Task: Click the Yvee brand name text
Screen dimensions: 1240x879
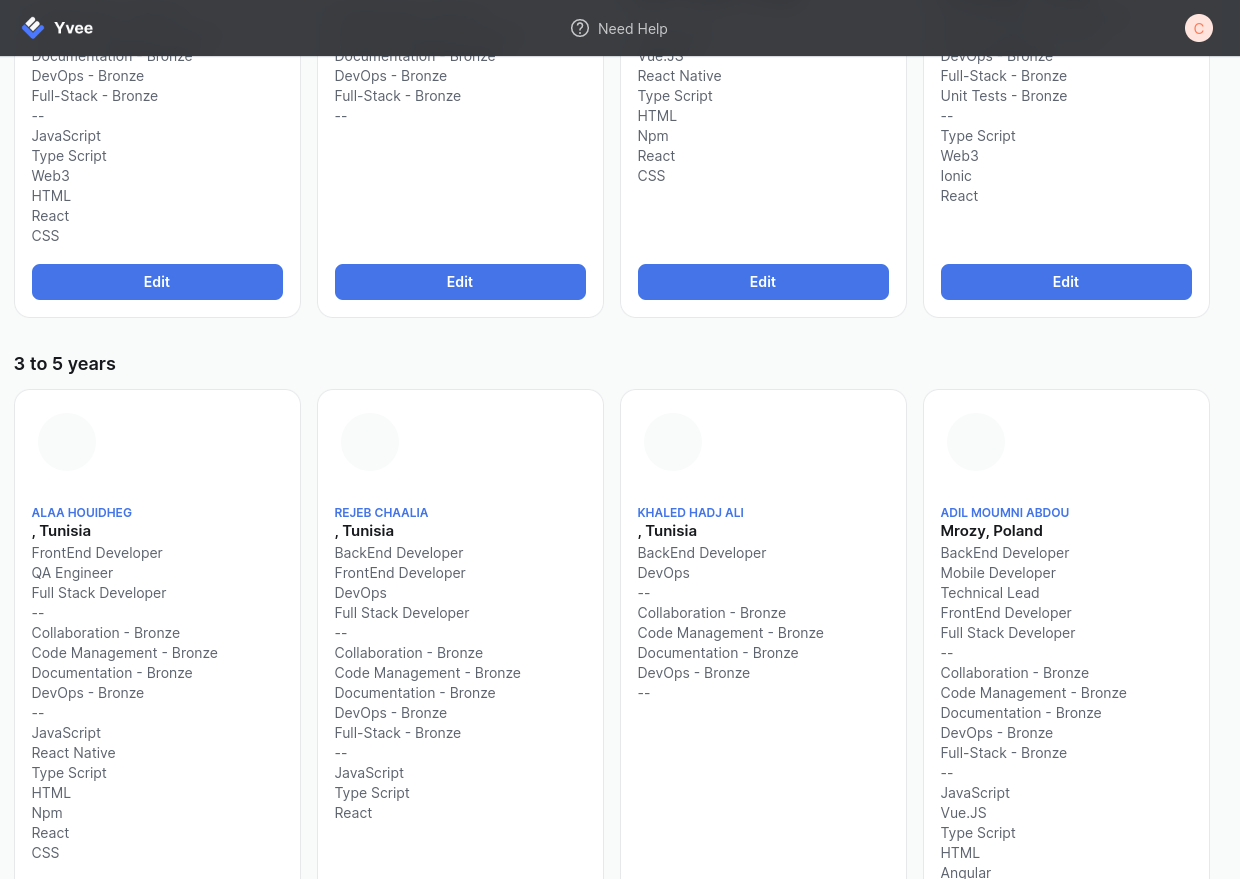Action: tap(73, 28)
